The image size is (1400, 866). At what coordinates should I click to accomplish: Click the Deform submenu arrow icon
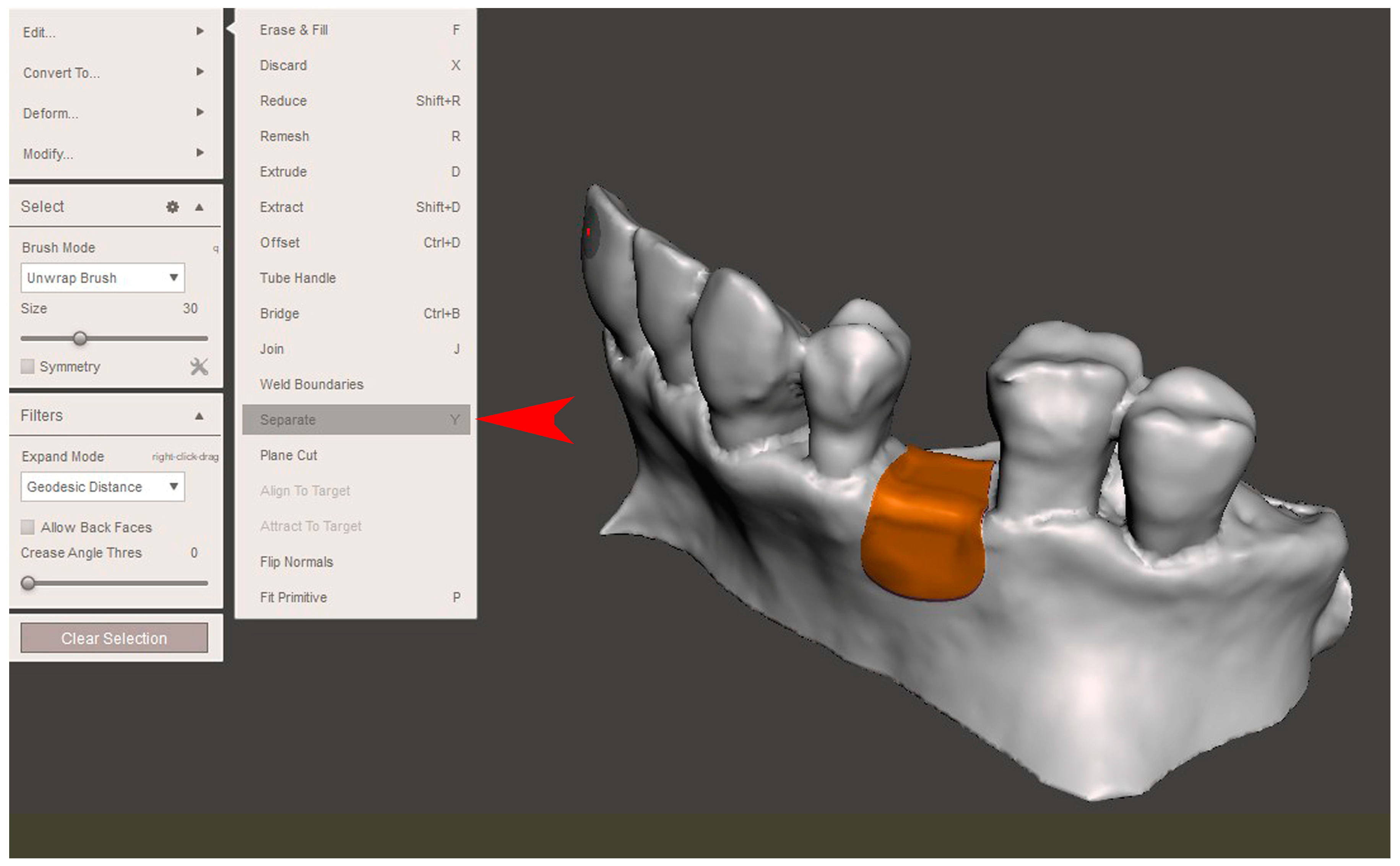(x=200, y=112)
